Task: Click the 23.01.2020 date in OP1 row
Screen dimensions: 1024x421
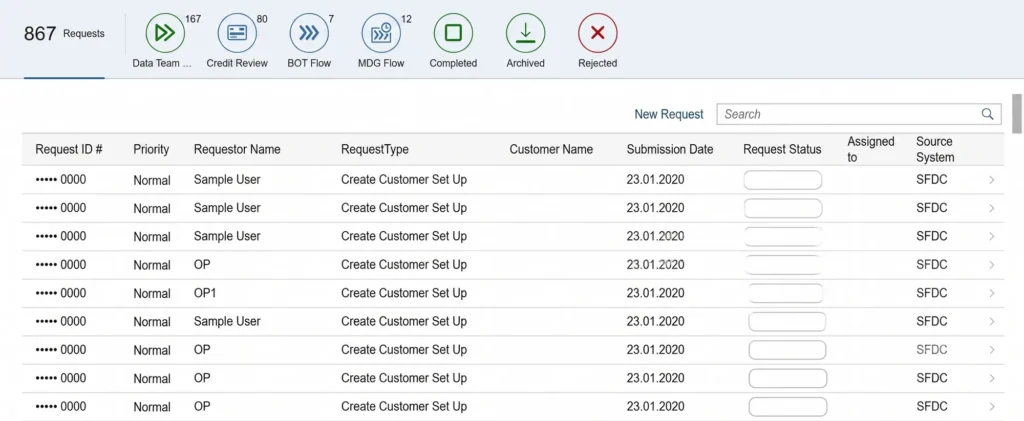Action: point(656,293)
